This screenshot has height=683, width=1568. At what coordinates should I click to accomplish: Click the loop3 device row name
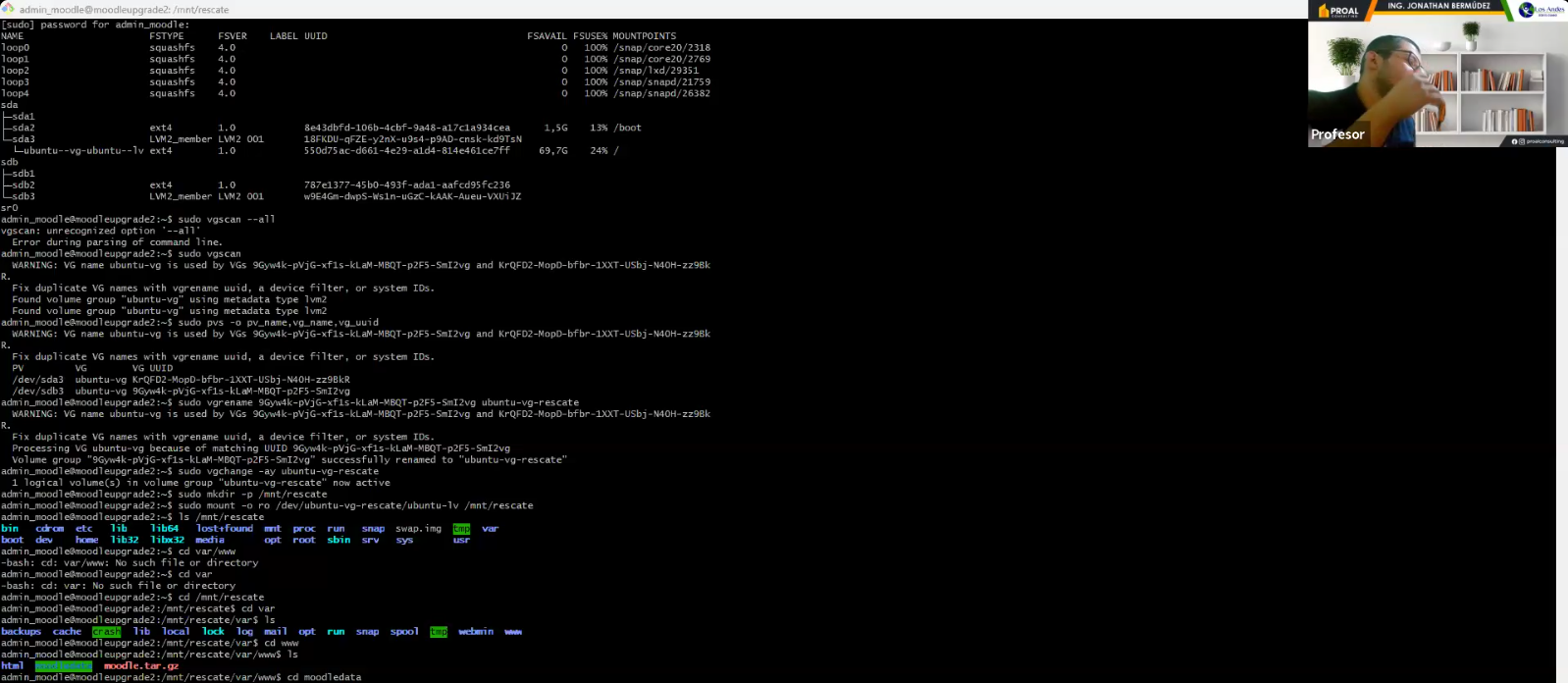click(16, 81)
